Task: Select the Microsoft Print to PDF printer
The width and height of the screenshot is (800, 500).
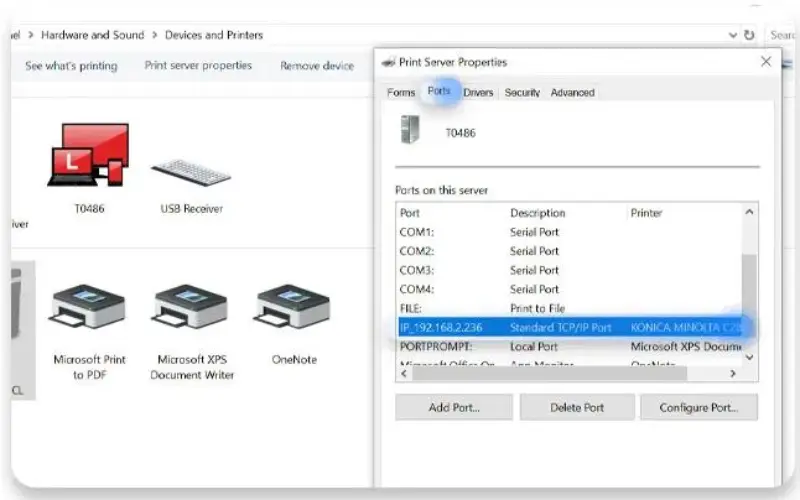Action: pyautogui.click(x=89, y=306)
